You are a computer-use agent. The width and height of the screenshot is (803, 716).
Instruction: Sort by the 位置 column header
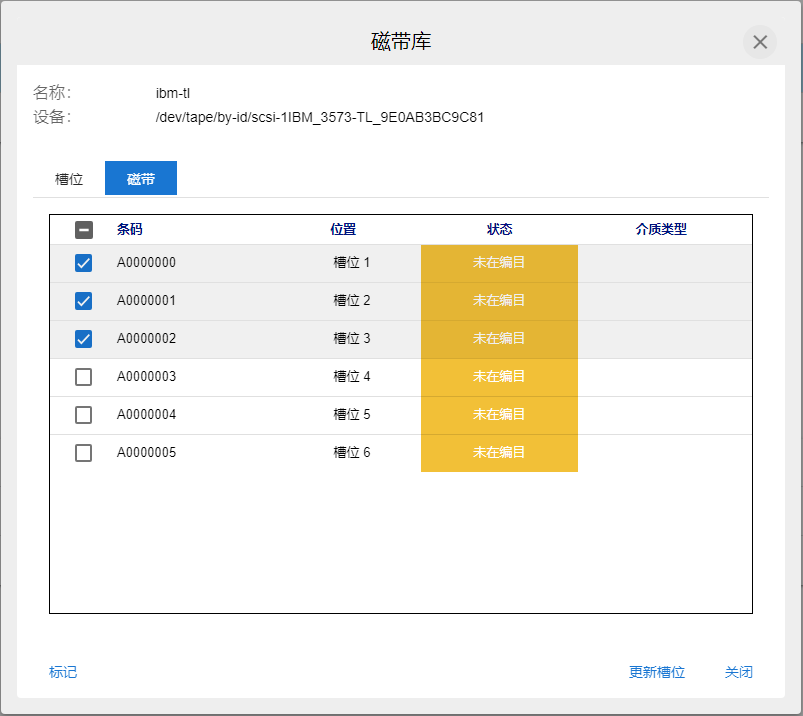[343, 229]
